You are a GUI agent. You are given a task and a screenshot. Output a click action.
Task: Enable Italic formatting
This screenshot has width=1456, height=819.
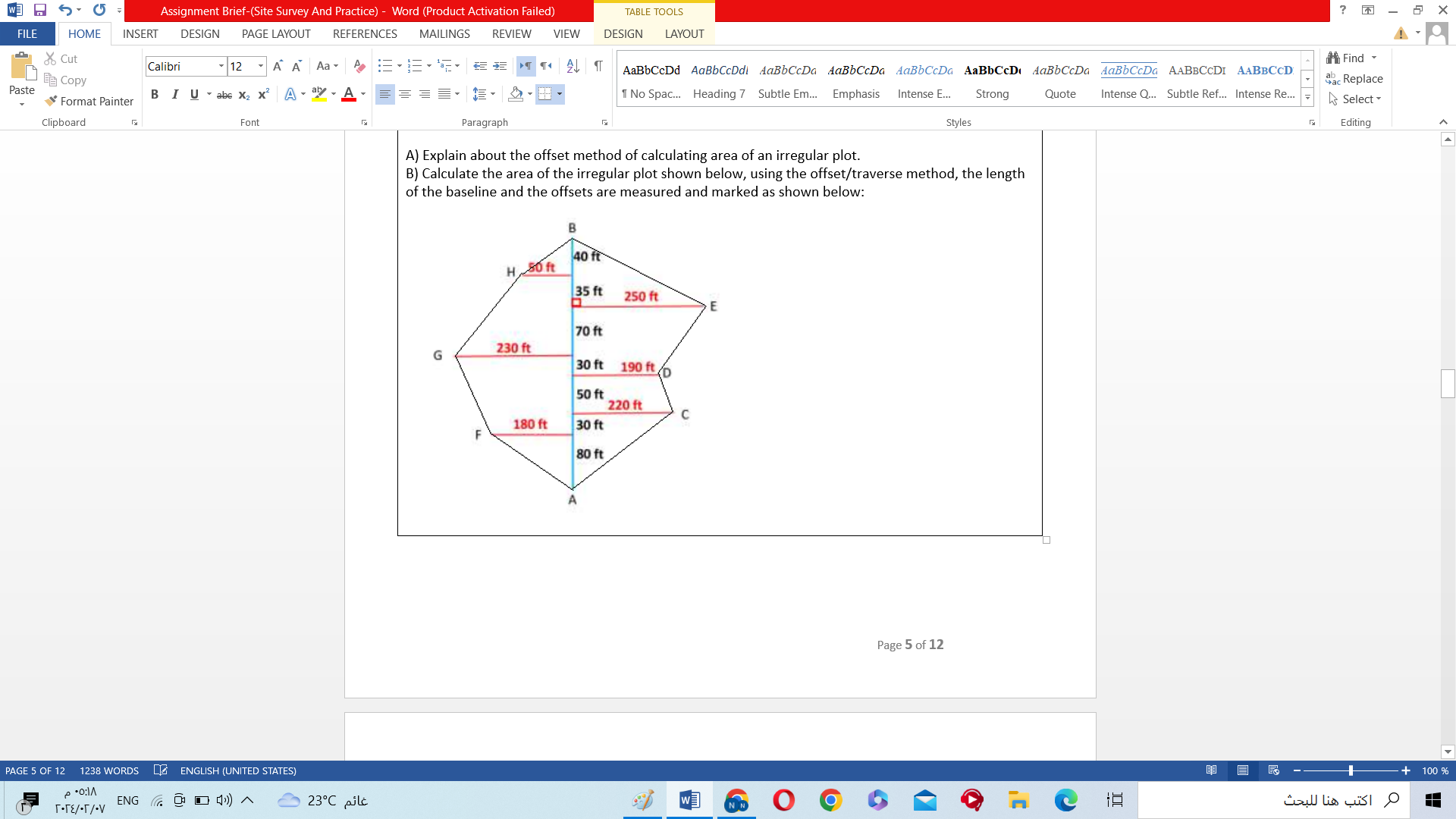click(x=175, y=94)
